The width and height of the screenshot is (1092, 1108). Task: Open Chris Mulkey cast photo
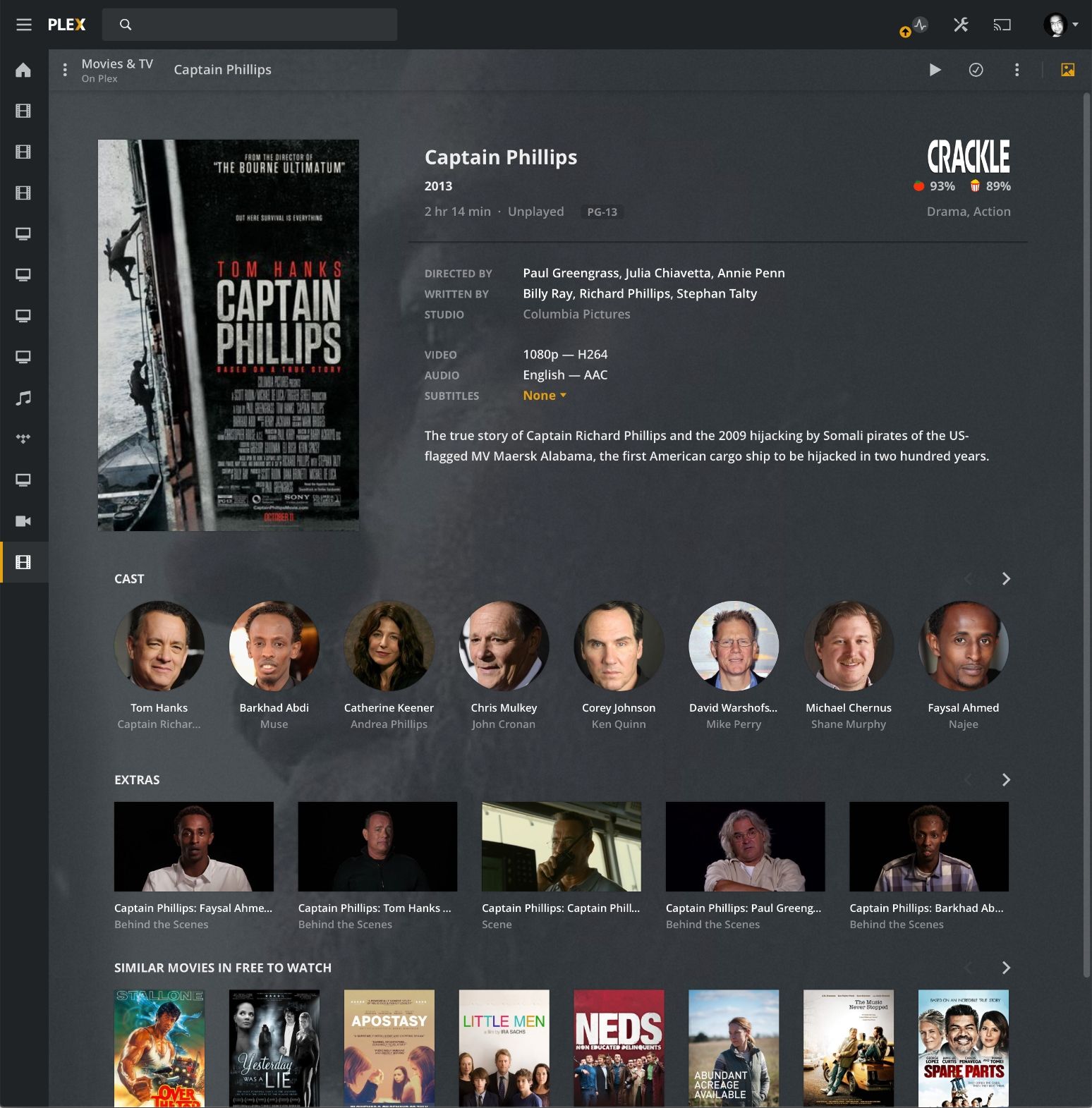[x=504, y=645]
